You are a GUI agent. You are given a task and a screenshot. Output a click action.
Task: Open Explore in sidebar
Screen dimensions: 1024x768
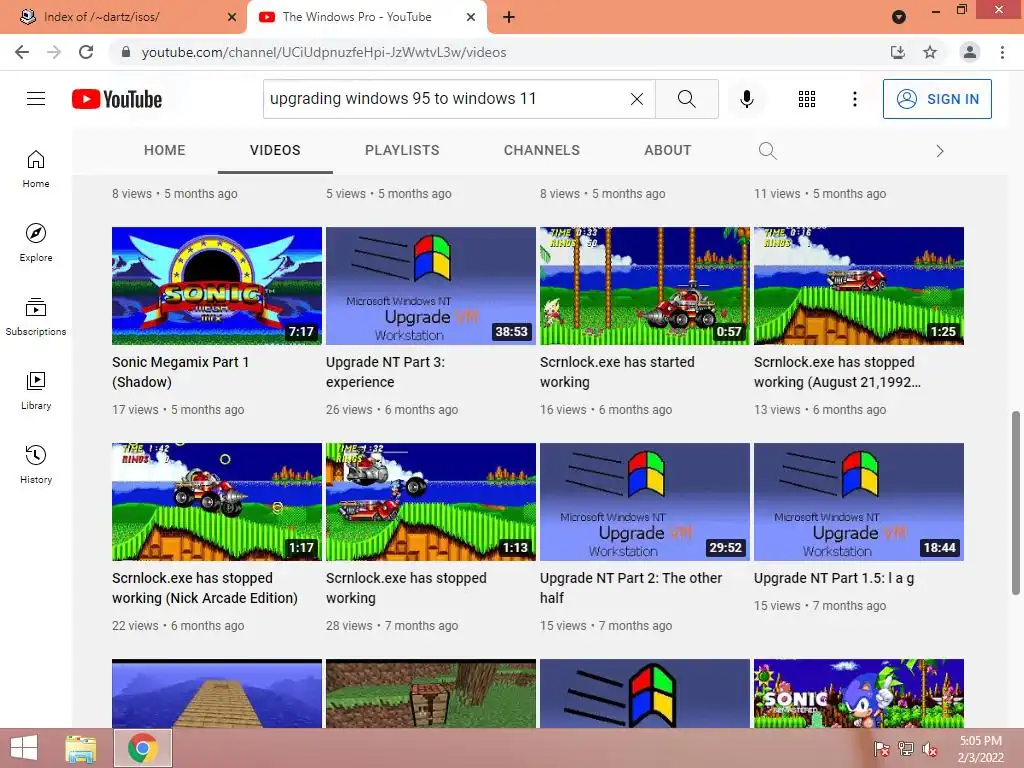pyautogui.click(x=36, y=243)
